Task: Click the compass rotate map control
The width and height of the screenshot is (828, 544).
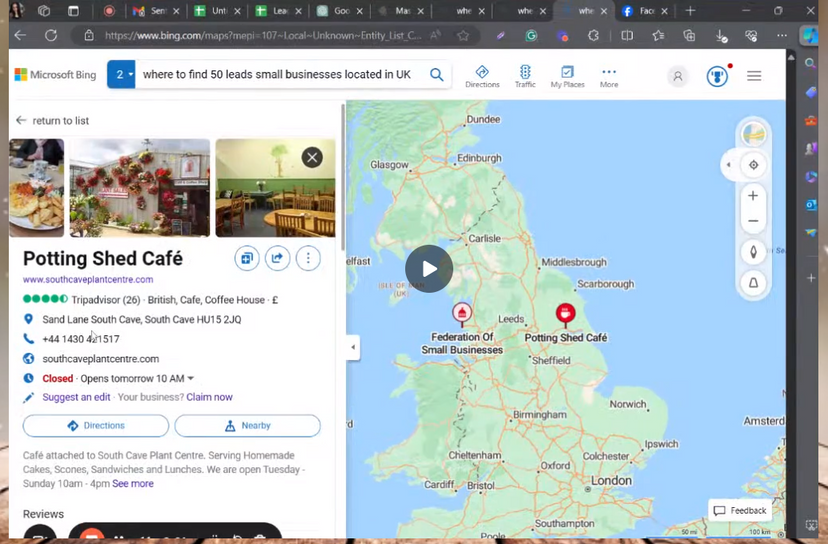Action: (x=753, y=252)
